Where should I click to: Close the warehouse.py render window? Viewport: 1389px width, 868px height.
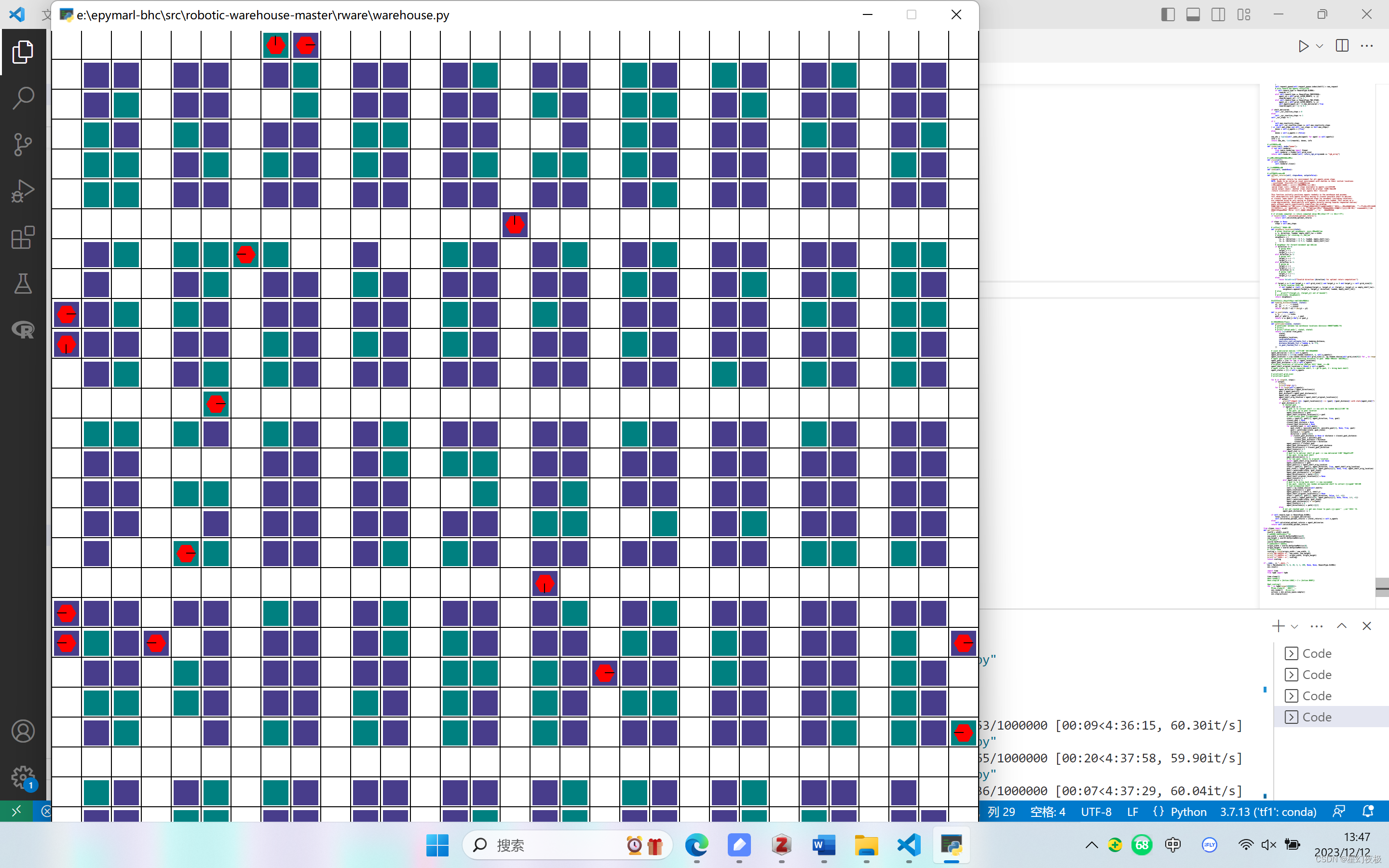956,15
